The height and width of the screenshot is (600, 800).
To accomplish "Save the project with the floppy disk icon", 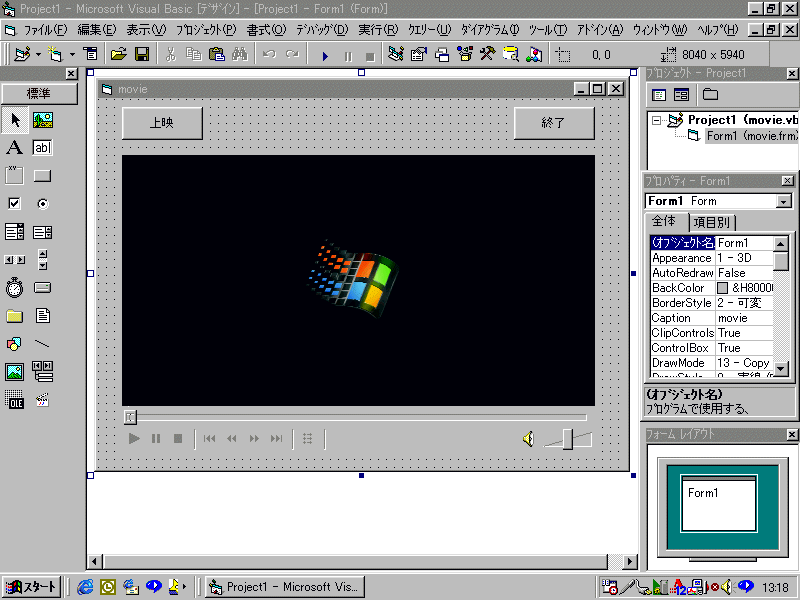I will pyautogui.click(x=142, y=54).
